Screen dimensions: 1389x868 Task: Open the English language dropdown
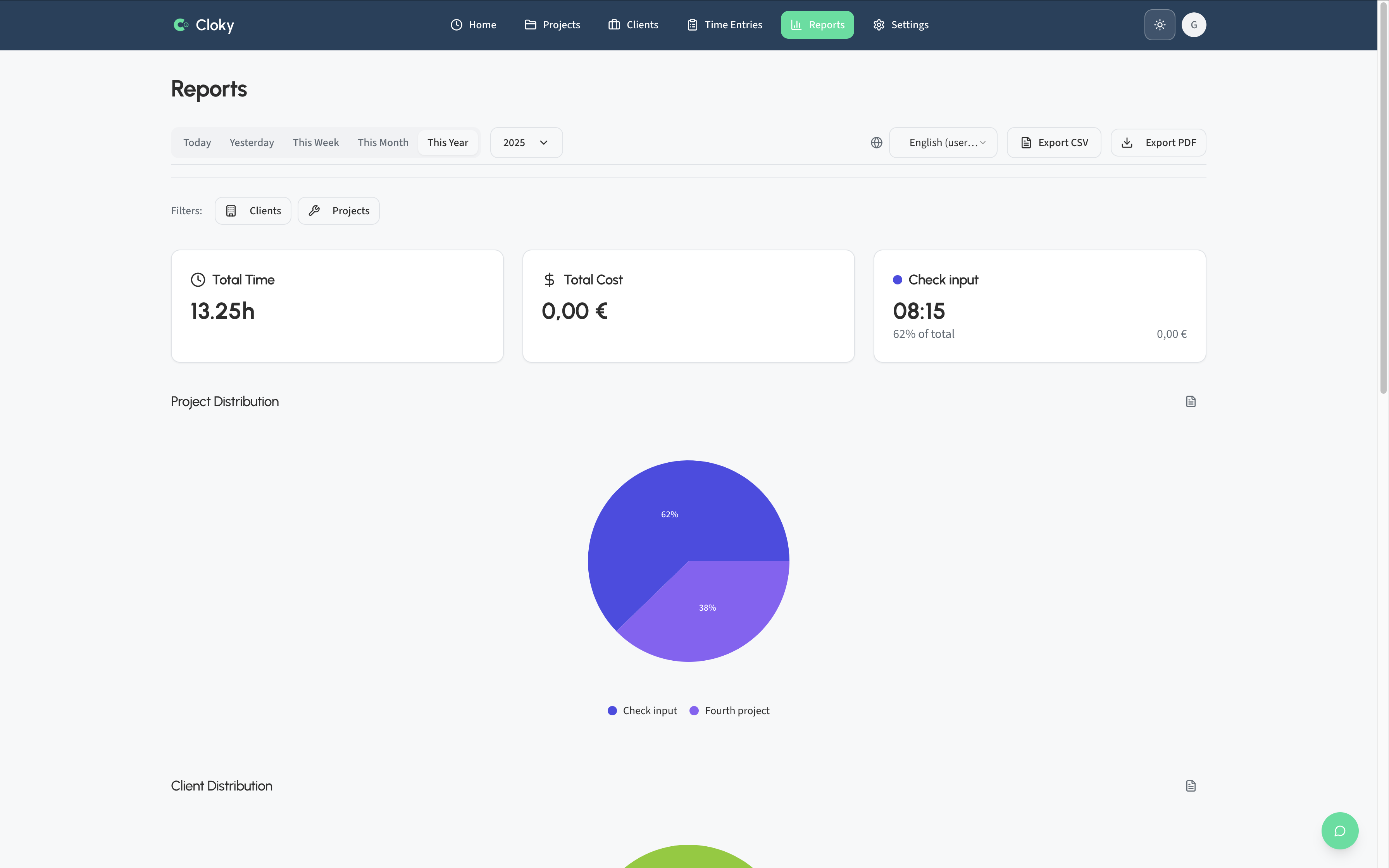(943, 142)
